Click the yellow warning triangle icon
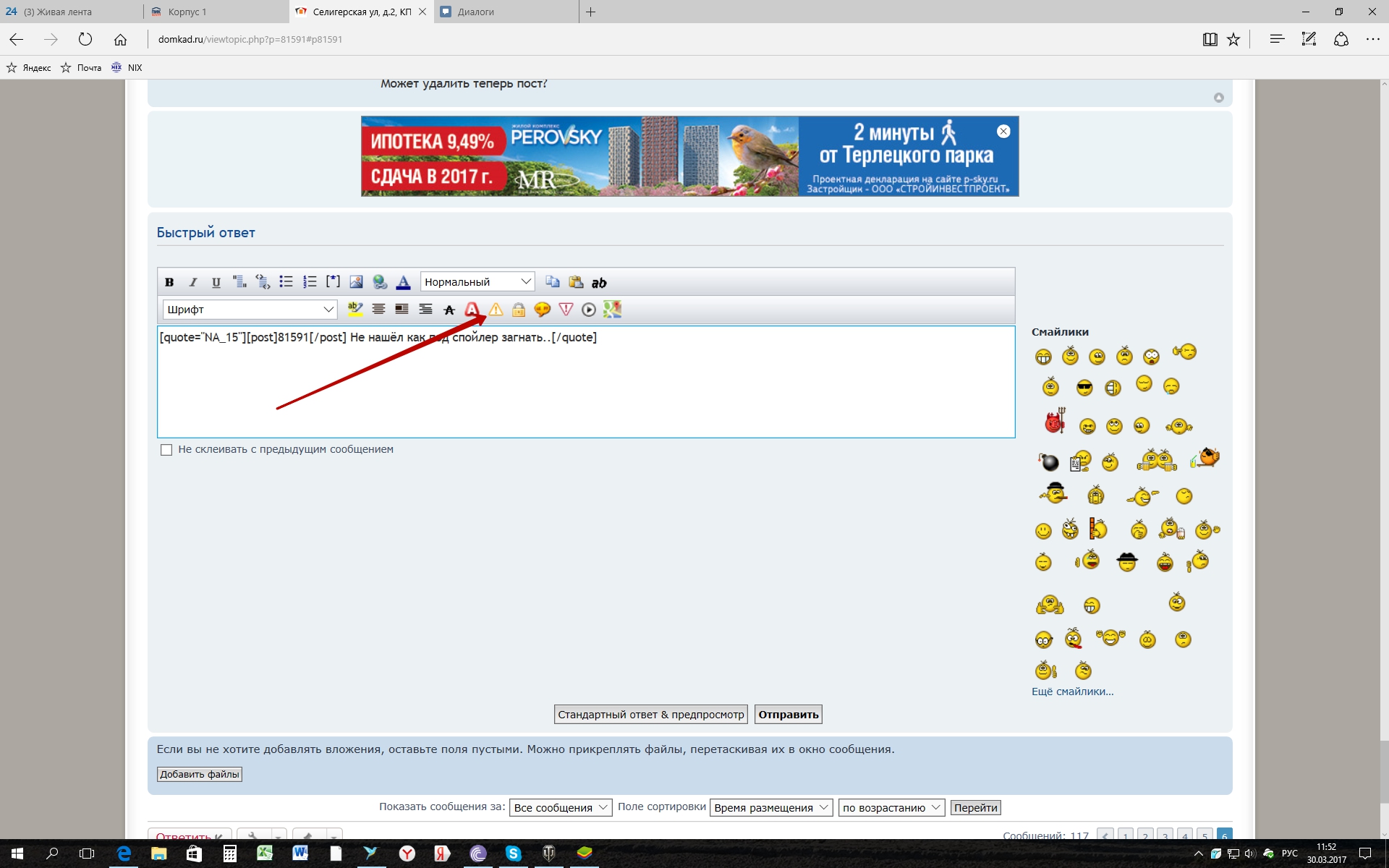This screenshot has height=868, width=1389. tap(496, 310)
